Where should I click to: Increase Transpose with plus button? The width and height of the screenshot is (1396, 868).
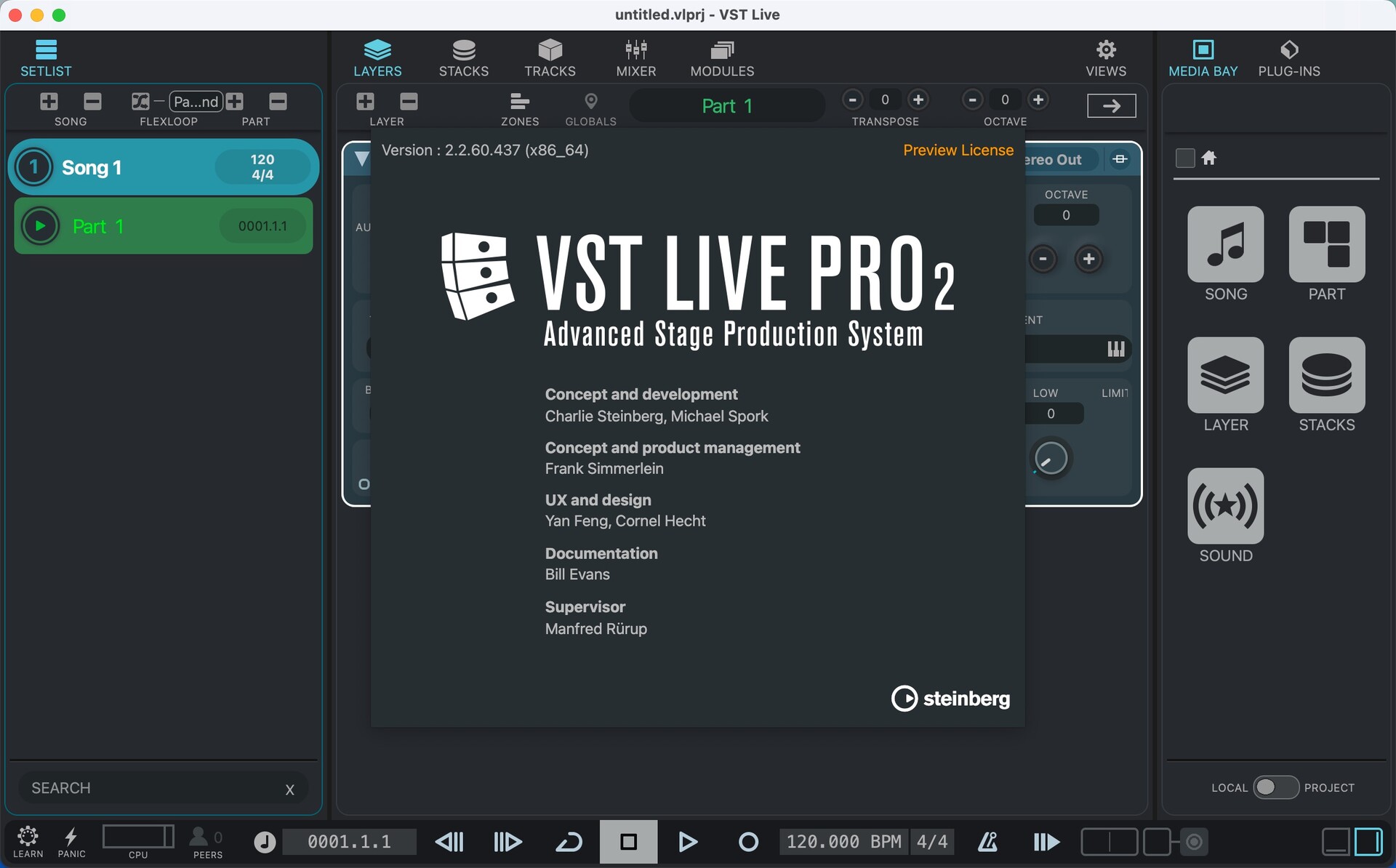(x=918, y=100)
